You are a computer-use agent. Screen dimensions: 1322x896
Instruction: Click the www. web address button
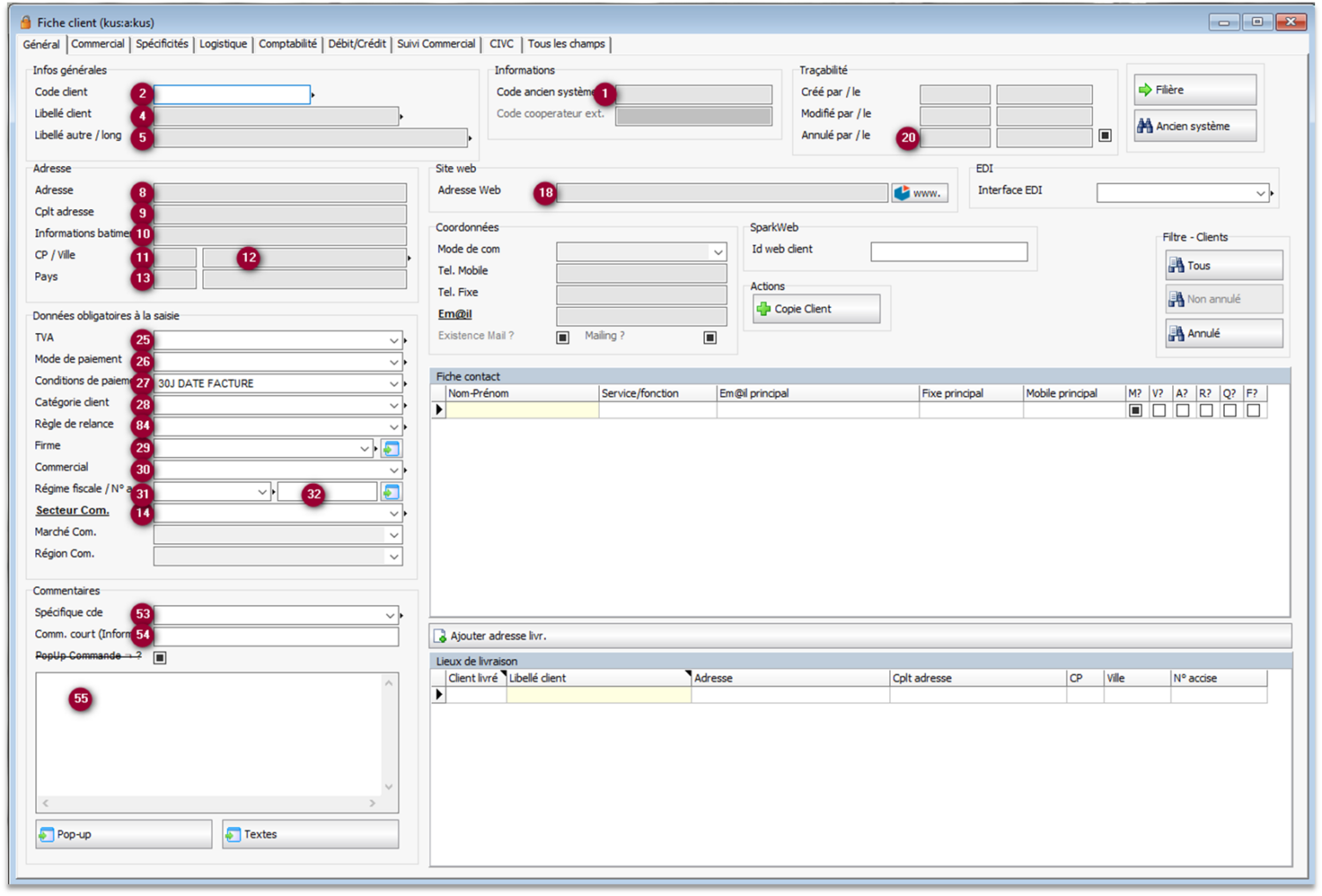[919, 193]
